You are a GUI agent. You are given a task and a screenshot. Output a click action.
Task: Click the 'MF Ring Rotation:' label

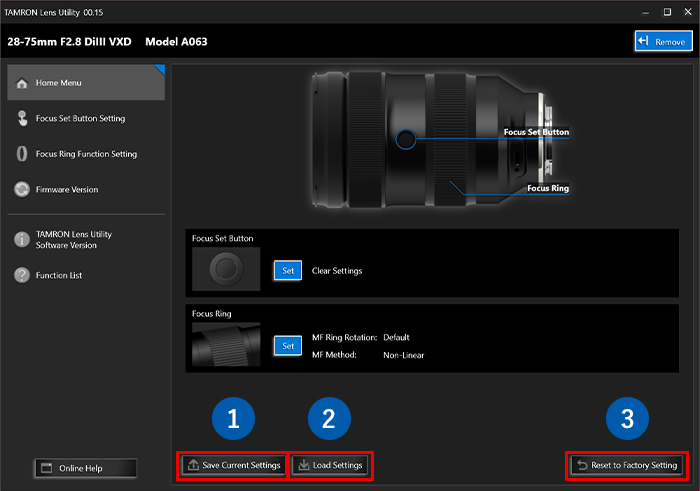coord(345,337)
